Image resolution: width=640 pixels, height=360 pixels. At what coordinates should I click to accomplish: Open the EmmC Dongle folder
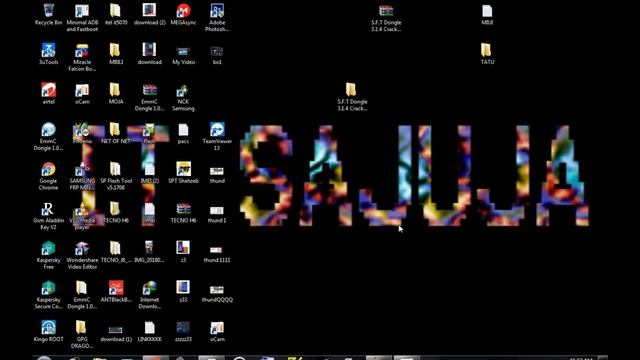(x=82, y=288)
